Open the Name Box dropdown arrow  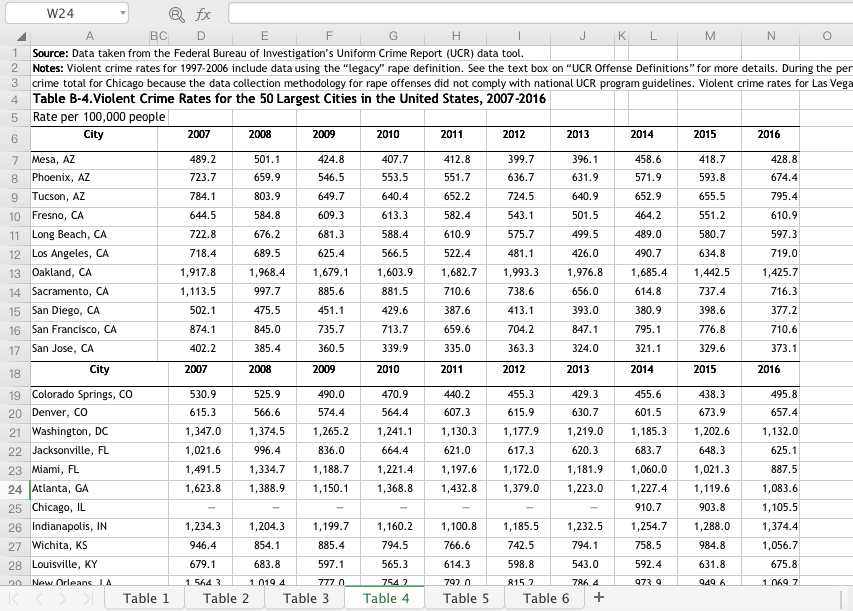(122, 14)
